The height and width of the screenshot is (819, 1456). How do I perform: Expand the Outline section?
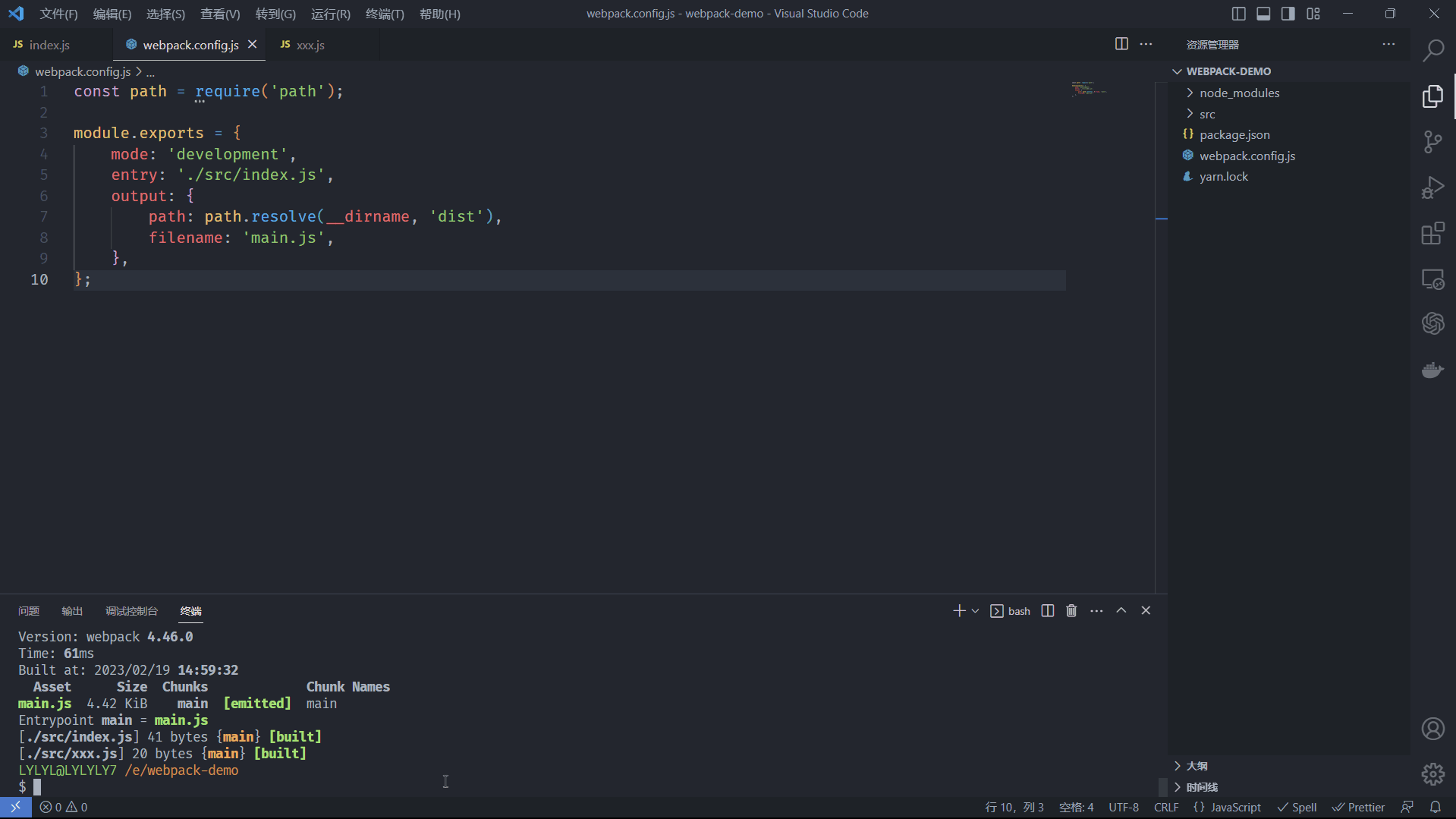1197,766
